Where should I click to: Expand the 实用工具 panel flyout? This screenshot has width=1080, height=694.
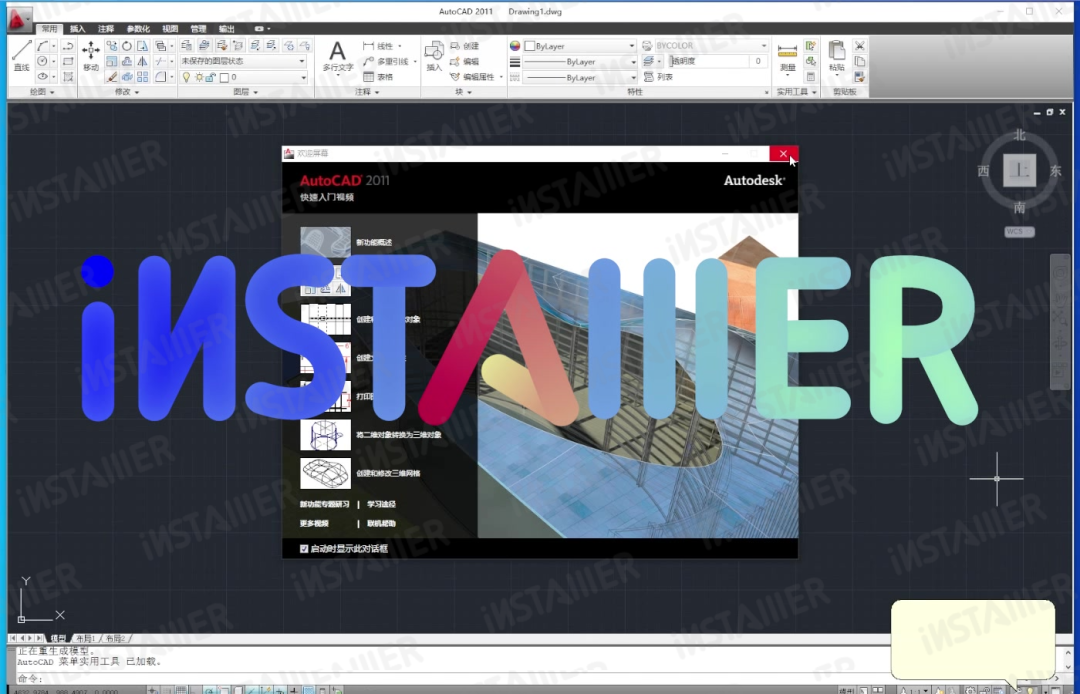[x=796, y=92]
